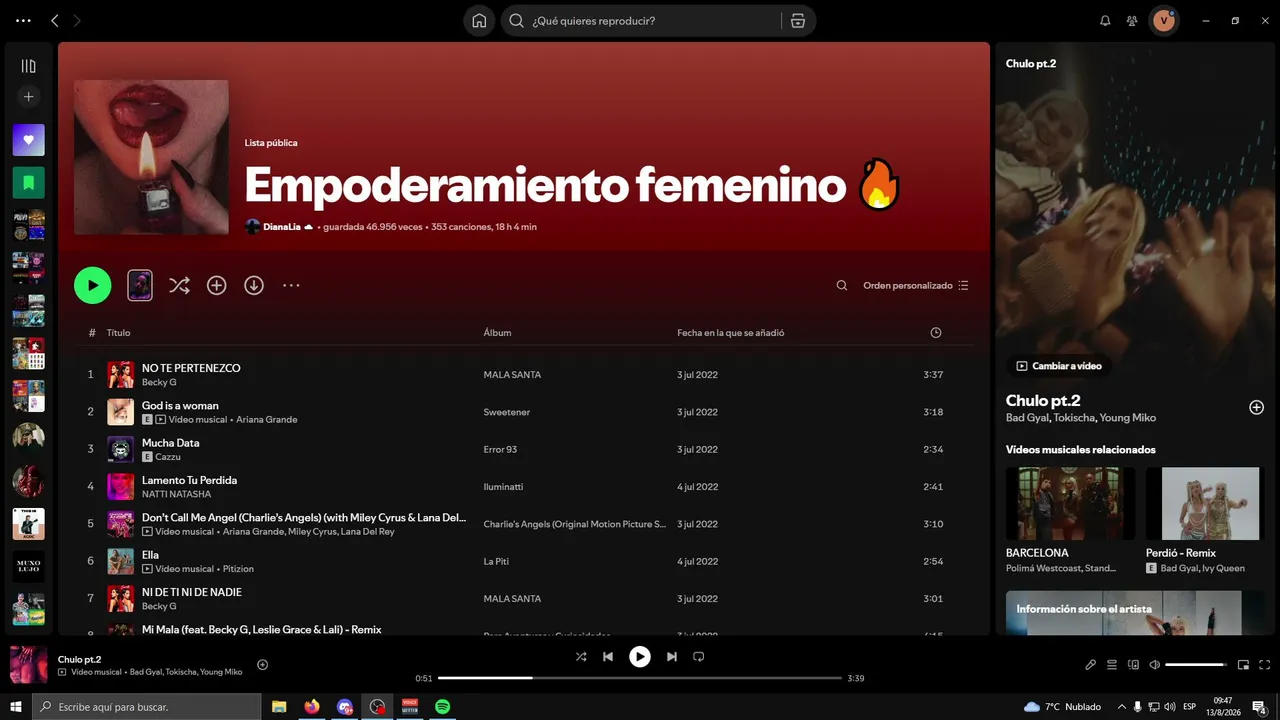Viewport: 1280px width, 720px height.
Task: Toggle repeat in the bottom player bar
Action: pyautogui.click(x=699, y=657)
